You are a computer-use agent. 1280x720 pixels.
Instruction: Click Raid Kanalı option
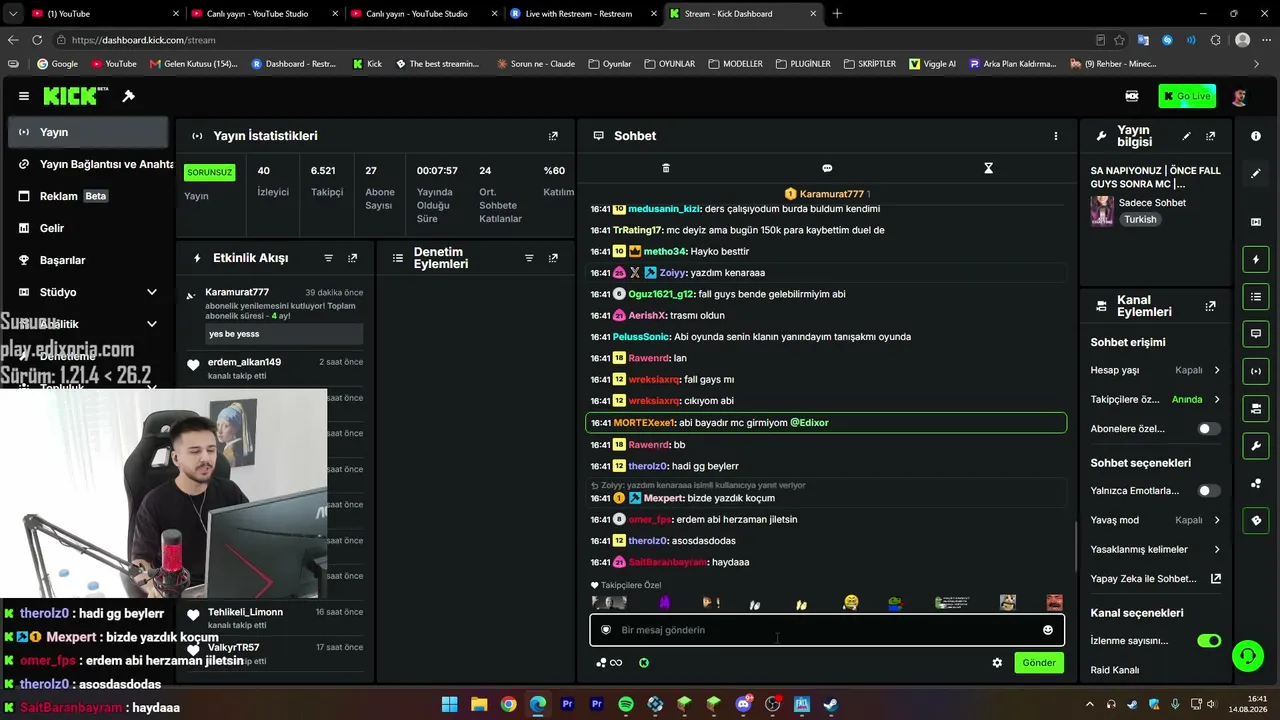tap(1115, 670)
